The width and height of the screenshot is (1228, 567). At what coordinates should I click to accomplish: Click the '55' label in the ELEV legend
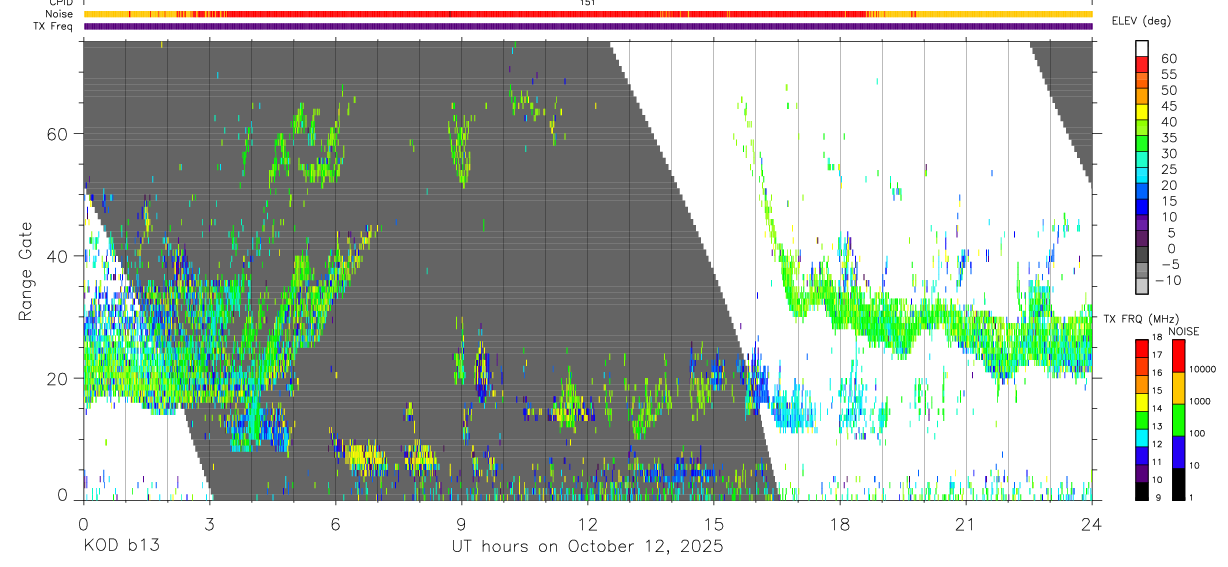click(x=1169, y=74)
